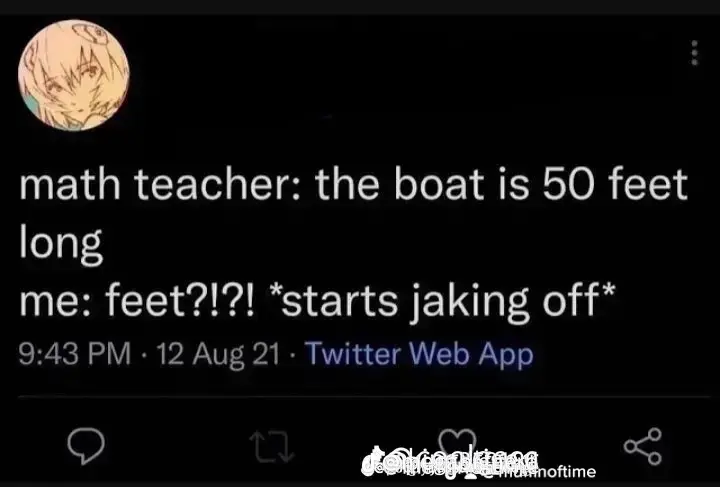Click the word "App" in source label
The image size is (720, 487).
point(506,355)
